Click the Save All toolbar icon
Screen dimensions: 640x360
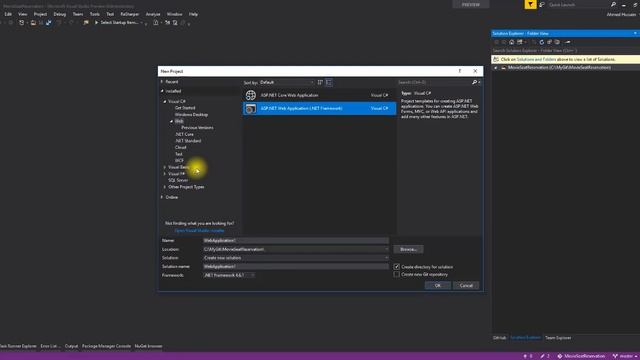point(49,22)
